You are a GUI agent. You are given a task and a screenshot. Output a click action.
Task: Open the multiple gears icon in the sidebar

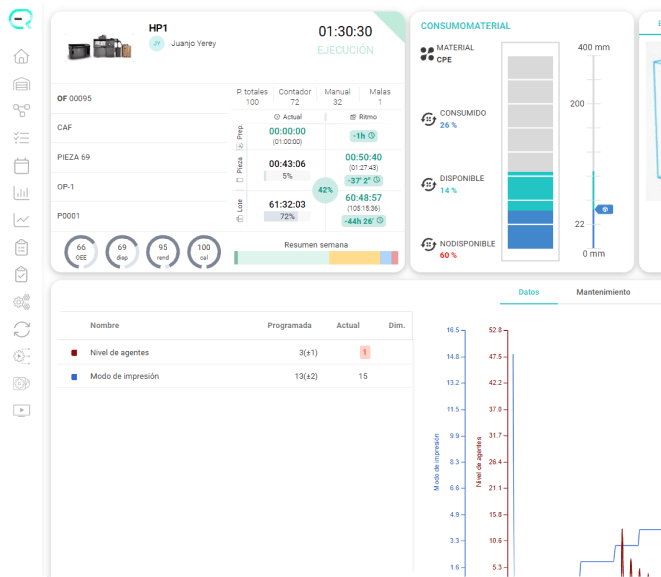coord(21,302)
